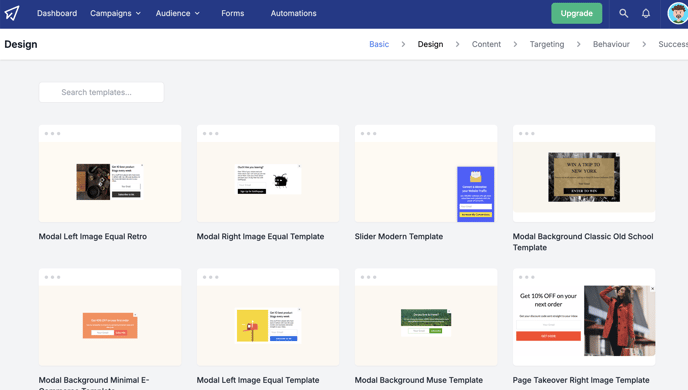This screenshot has height=390, width=688.
Task: Select Modal Right Image Equal Template thumbnail
Action: 268,173
